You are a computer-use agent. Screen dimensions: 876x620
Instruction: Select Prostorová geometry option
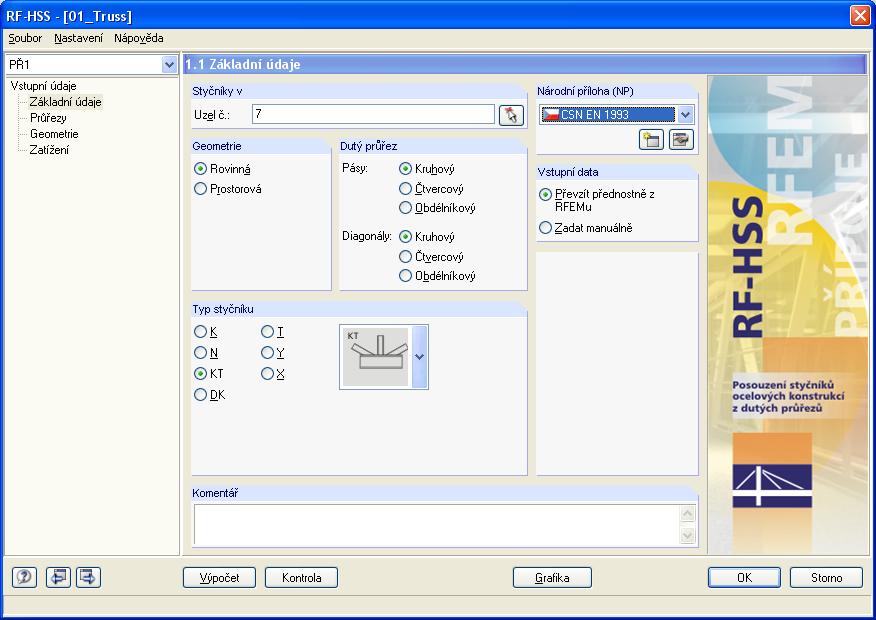click(227, 189)
